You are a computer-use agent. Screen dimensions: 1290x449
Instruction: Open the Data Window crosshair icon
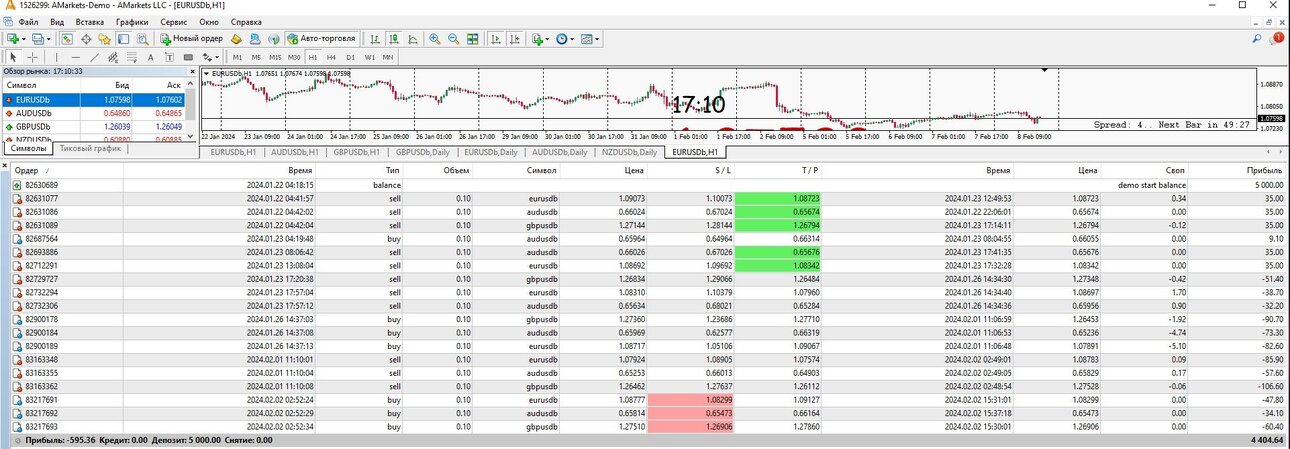click(86, 39)
